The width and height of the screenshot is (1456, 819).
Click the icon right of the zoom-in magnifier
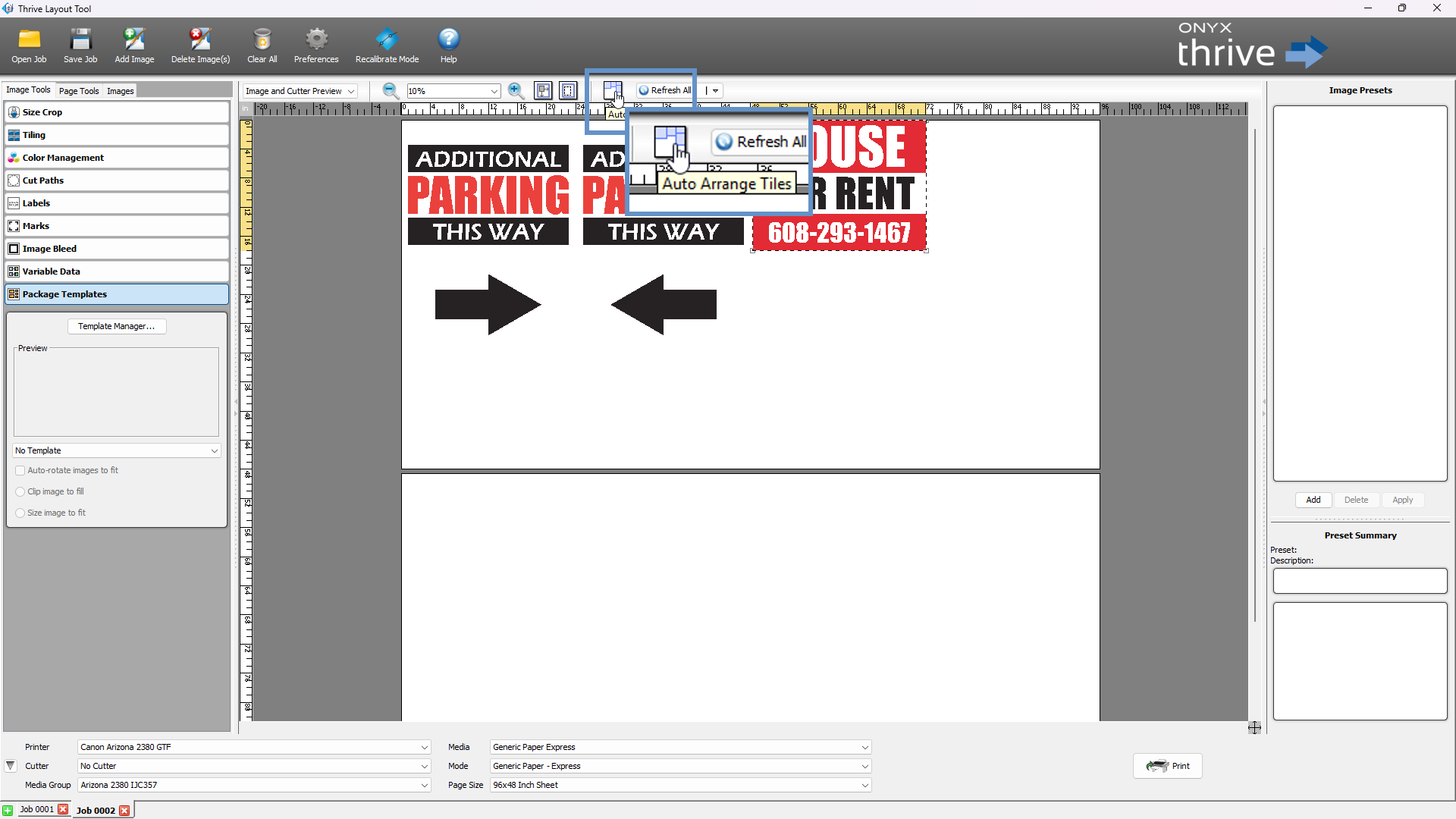coord(544,91)
